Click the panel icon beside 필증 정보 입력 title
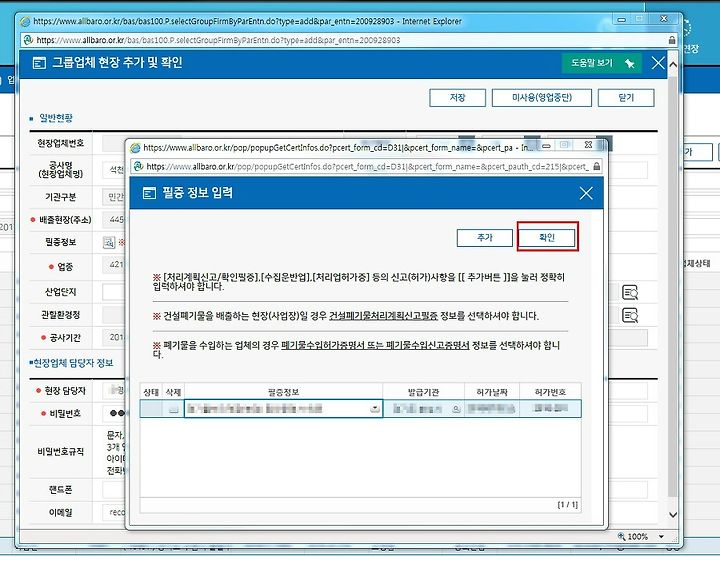Image resolution: width=720 pixels, height=584 pixels. (x=150, y=193)
